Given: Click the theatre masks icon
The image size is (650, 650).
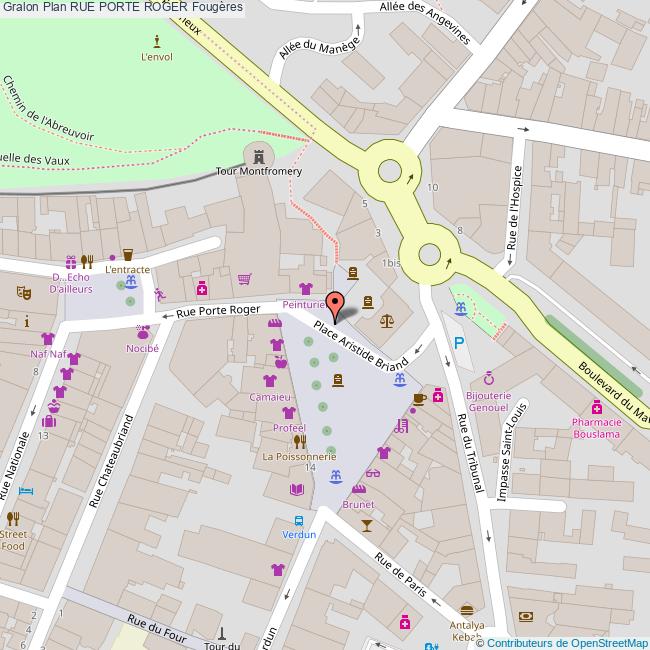Looking at the screenshot, I should click(23, 292).
